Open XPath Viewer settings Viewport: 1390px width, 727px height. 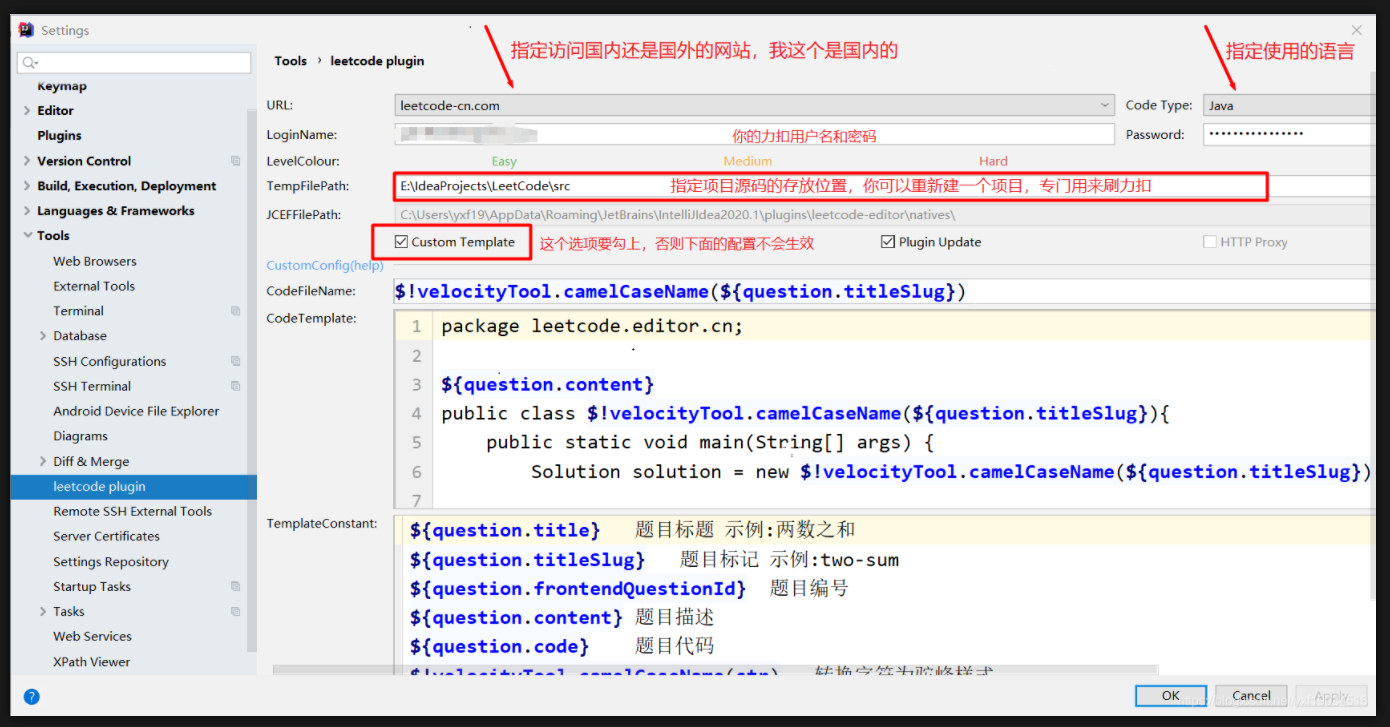[x=92, y=662]
